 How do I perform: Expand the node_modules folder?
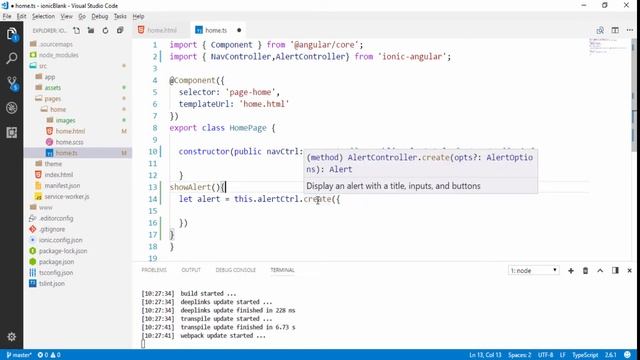[78, 55]
